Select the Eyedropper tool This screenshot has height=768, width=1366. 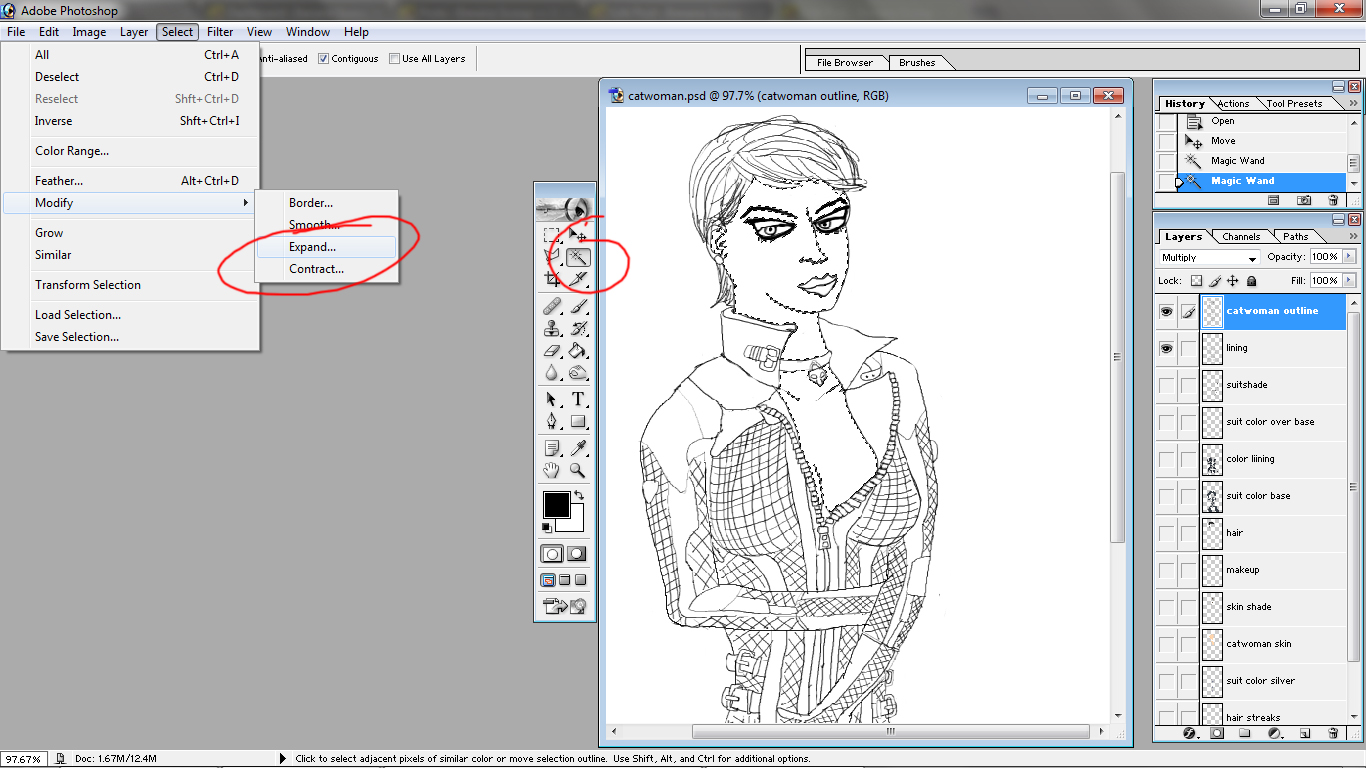(577, 447)
